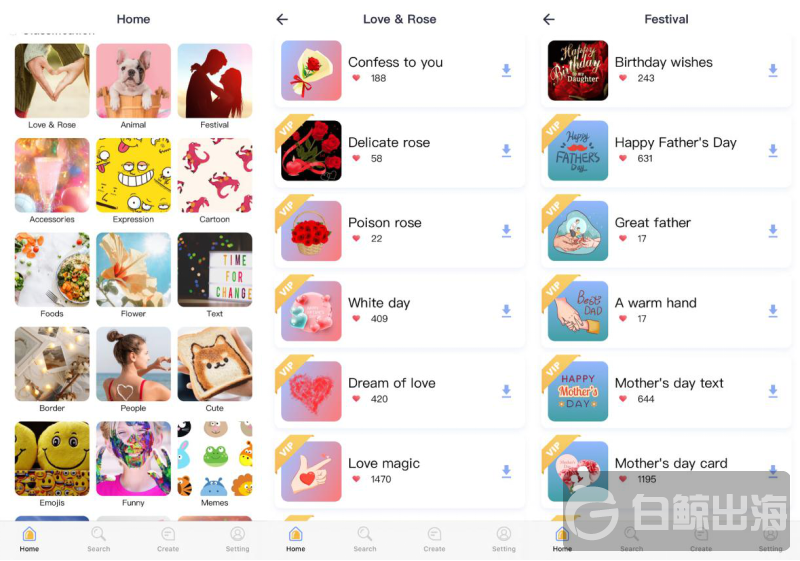
Task: Switch to Create tab in left screen
Action: coord(168,540)
